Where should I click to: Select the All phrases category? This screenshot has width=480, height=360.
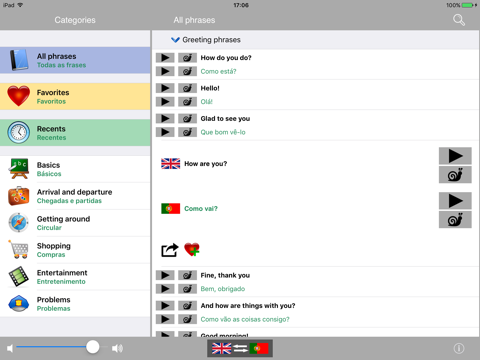pos(75,60)
